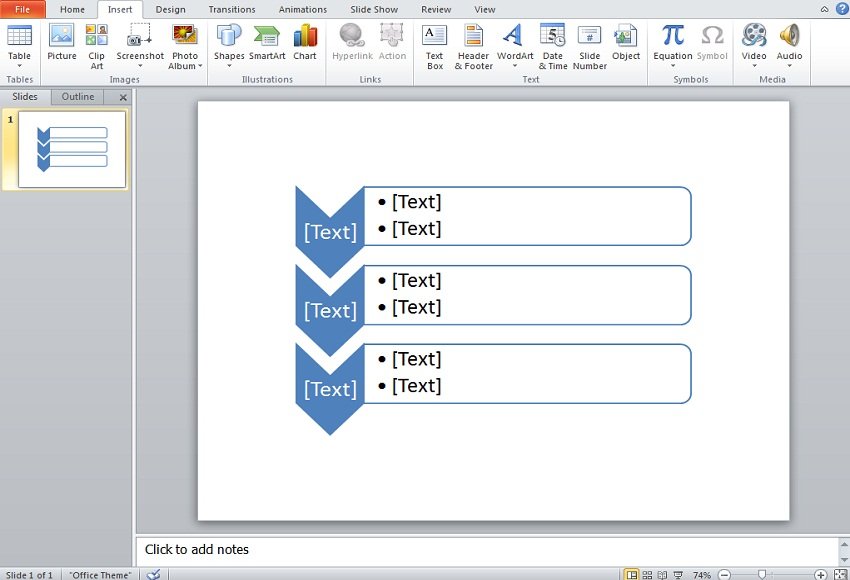Screen dimensions: 850x580
Task: Insert a Text Box
Action: pyautogui.click(x=434, y=46)
